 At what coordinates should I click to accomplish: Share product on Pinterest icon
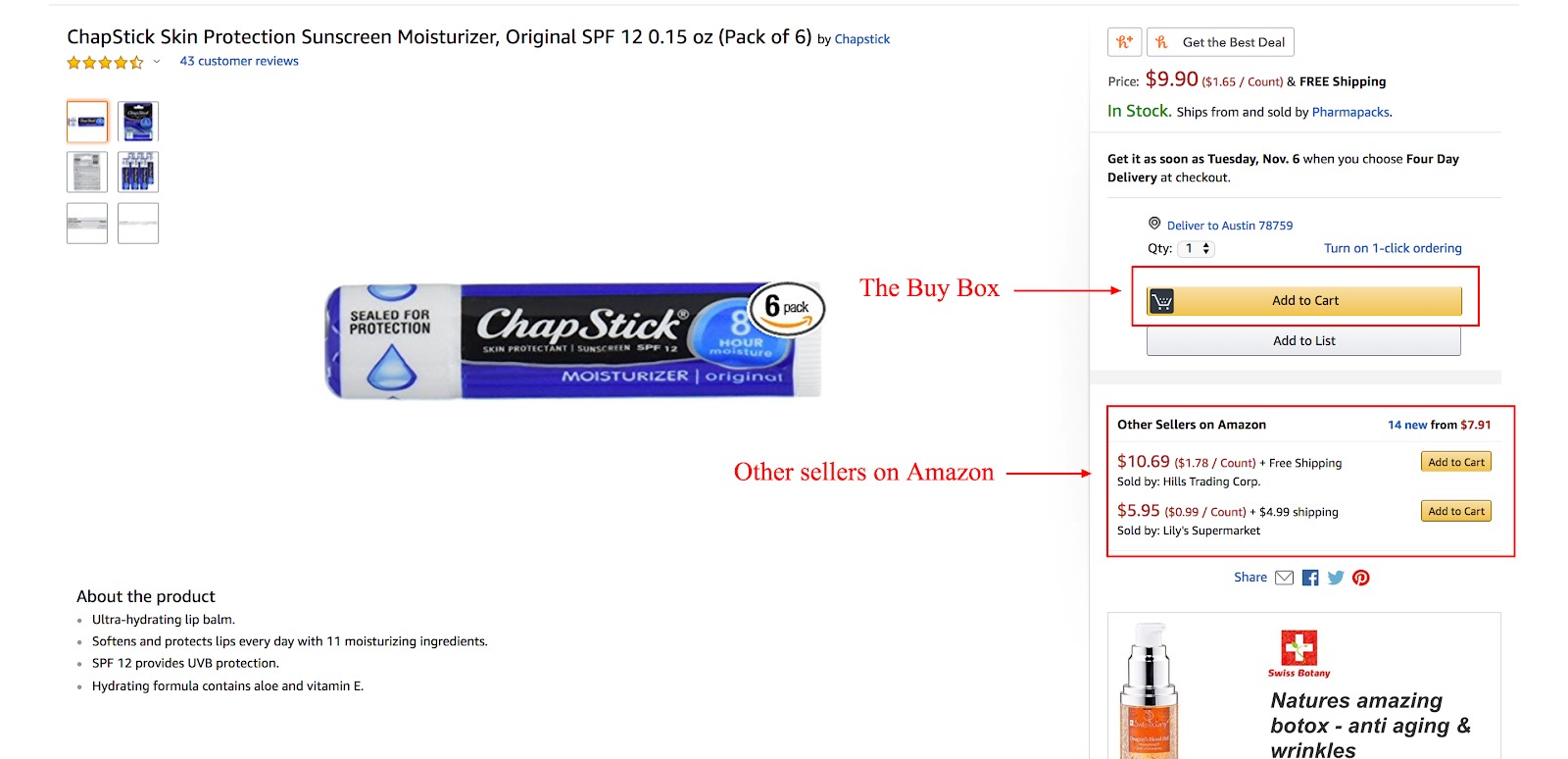pos(1361,578)
